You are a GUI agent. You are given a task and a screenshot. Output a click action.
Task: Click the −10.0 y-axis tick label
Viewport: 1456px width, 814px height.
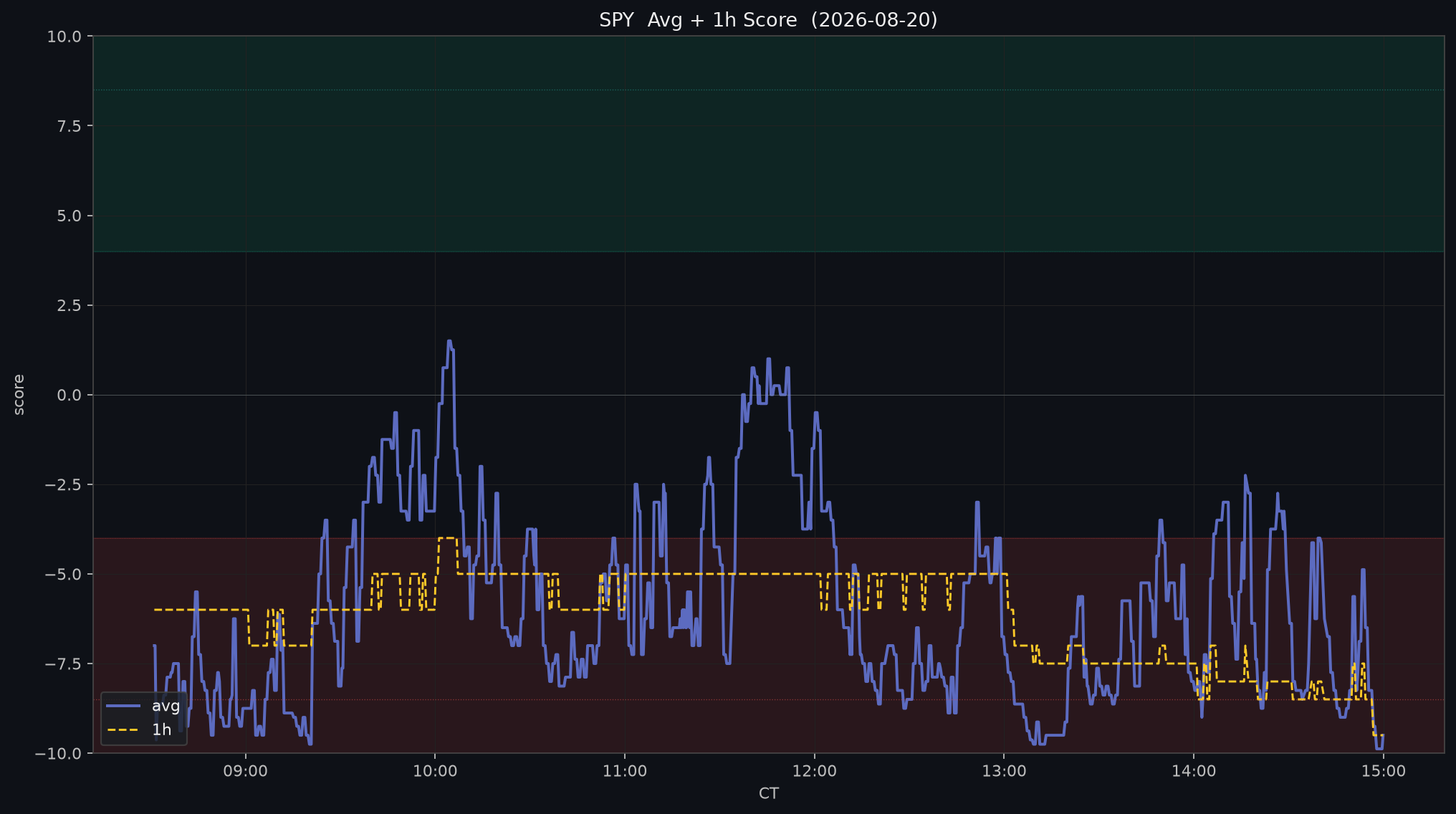[59, 753]
